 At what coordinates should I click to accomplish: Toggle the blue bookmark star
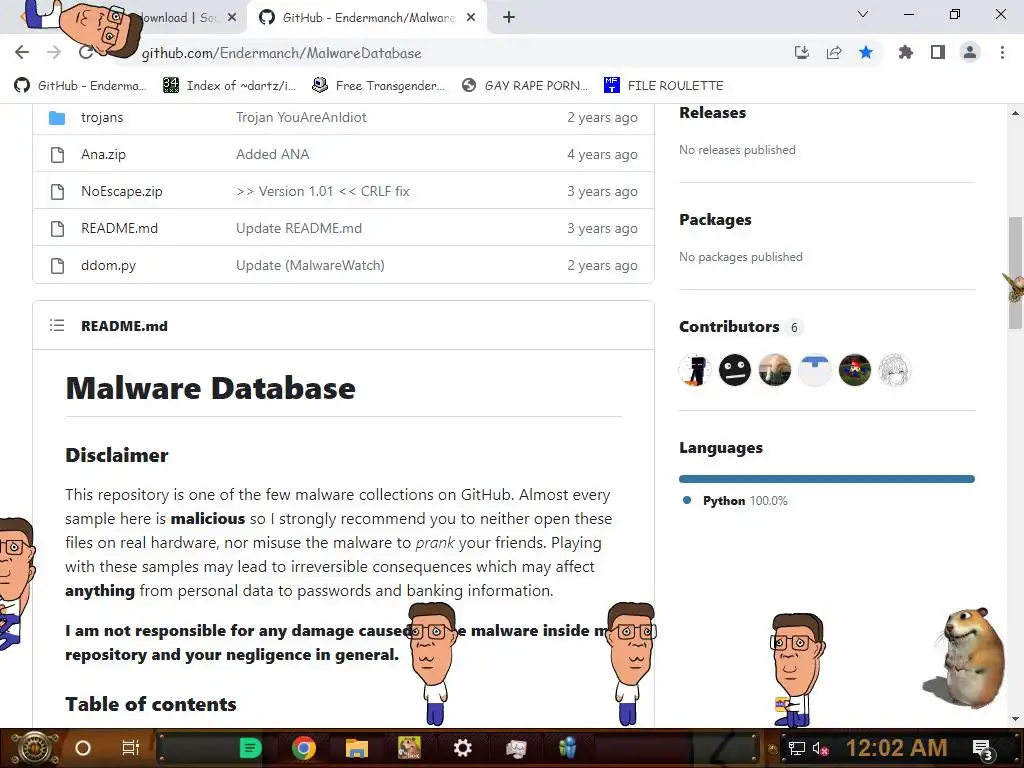pyautogui.click(x=866, y=52)
